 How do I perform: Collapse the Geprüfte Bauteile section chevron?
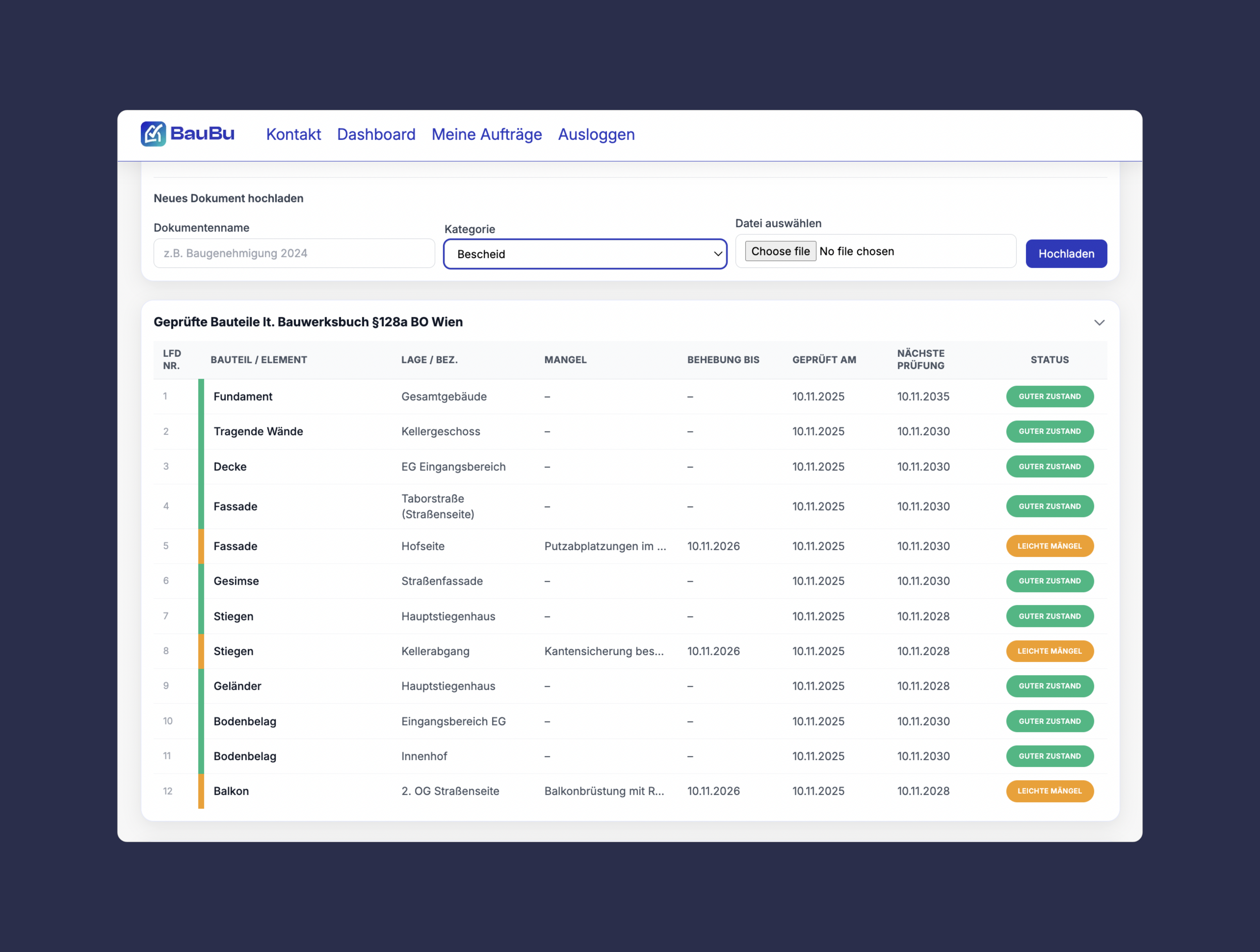tap(1099, 323)
